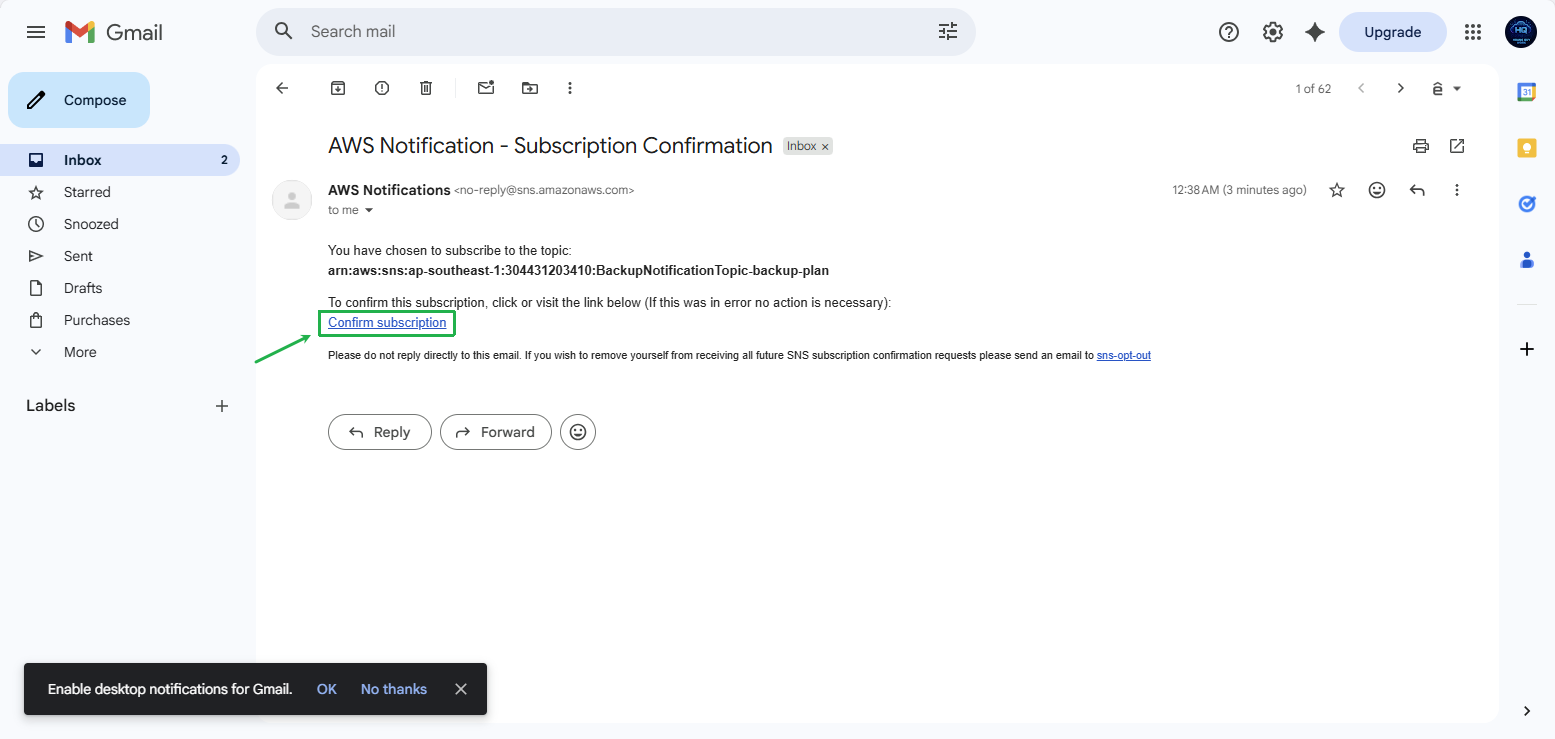Create a new label with plus icon
The image size is (1555, 739).
click(x=222, y=406)
